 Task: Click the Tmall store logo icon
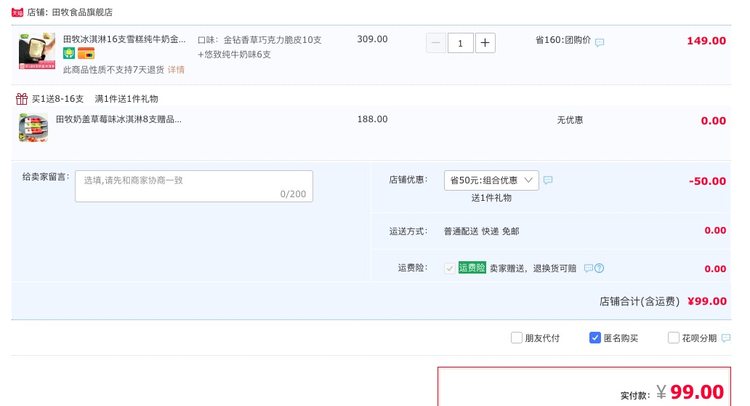(x=17, y=12)
